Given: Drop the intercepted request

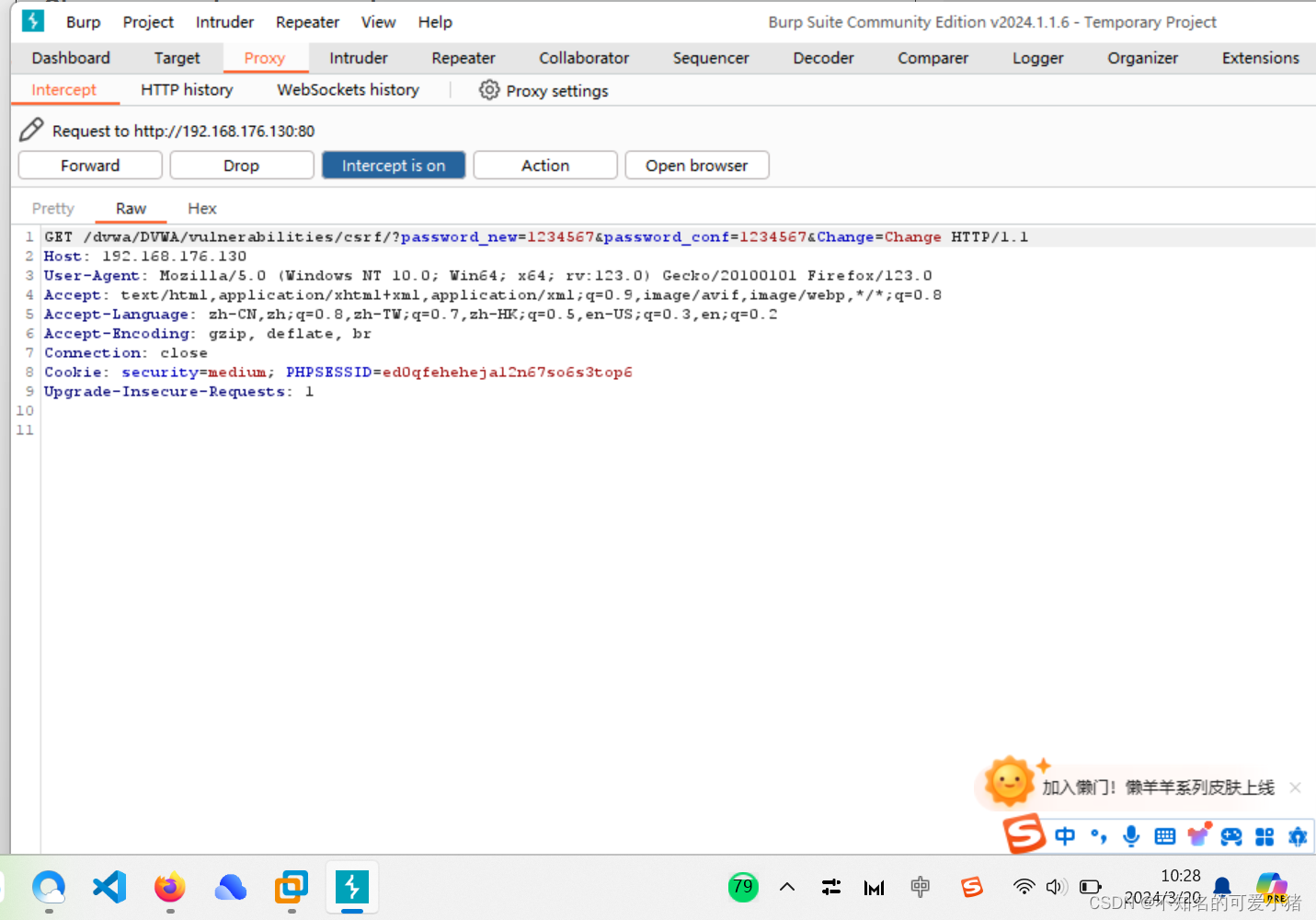Looking at the screenshot, I should [x=241, y=166].
